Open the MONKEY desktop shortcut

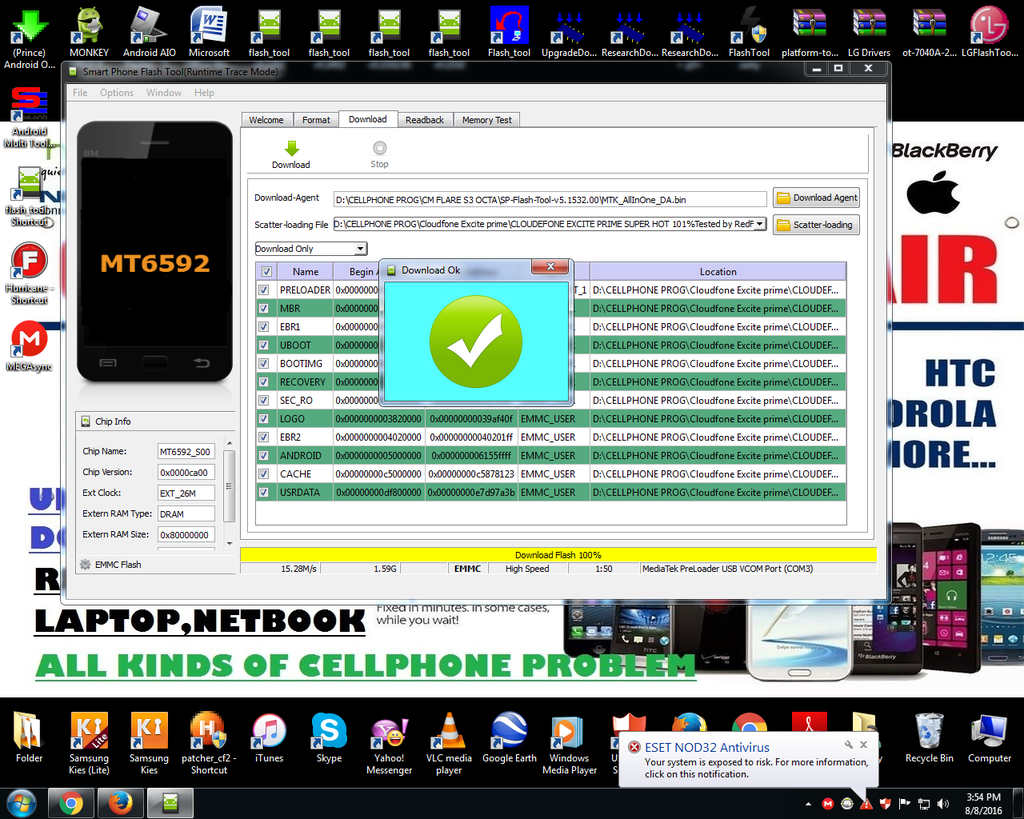89,31
